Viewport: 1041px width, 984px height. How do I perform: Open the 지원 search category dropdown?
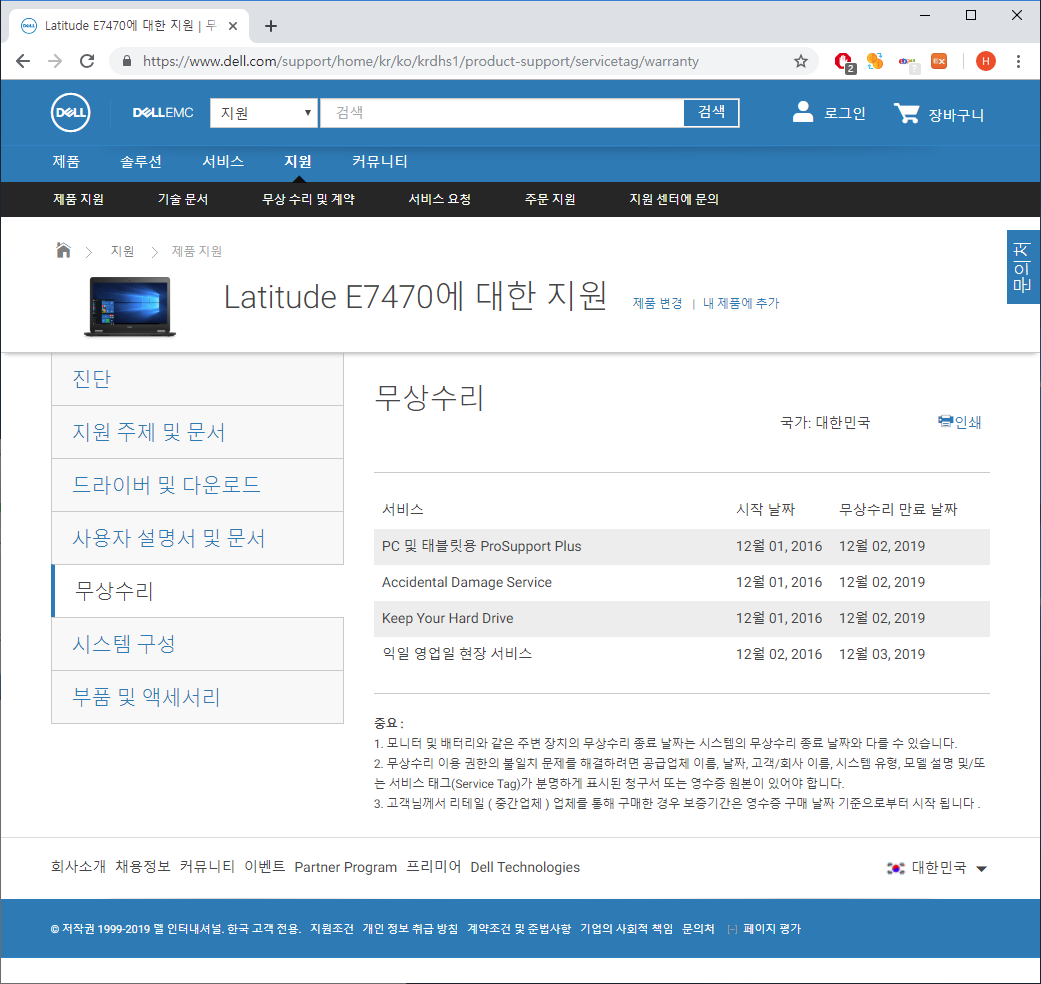click(264, 113)
